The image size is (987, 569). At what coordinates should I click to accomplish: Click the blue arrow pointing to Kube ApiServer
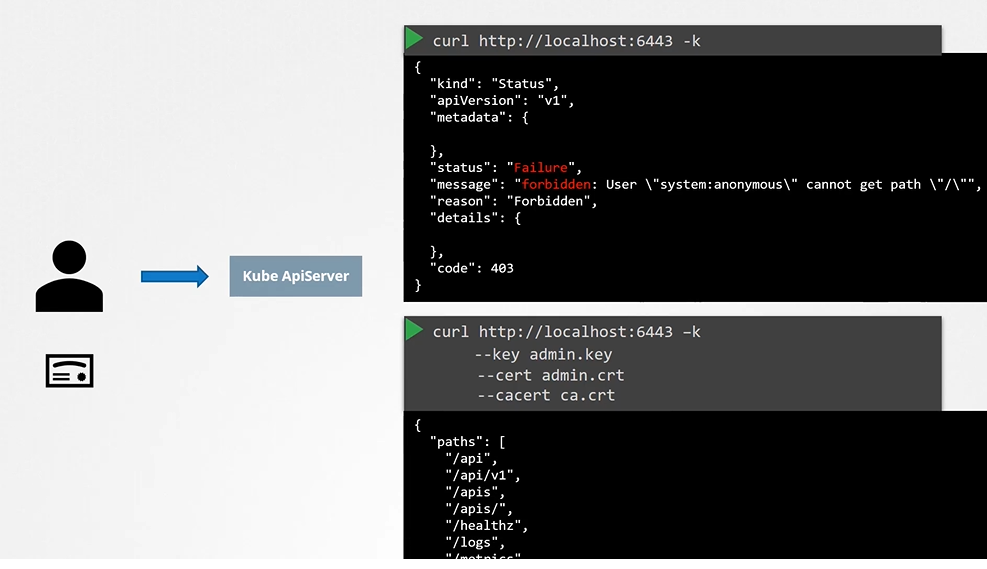tap(174, 276)
